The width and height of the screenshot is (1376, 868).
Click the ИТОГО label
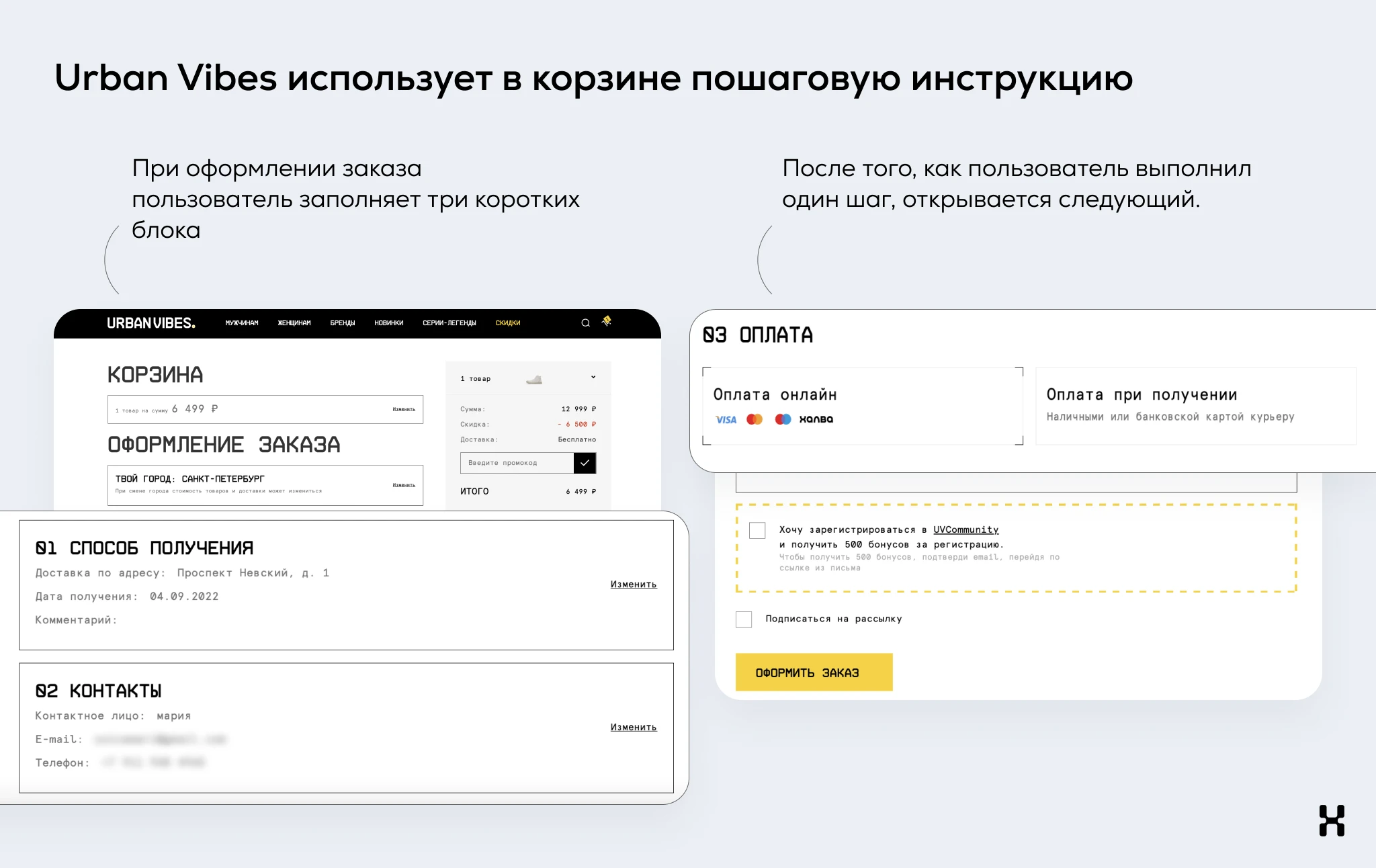click(x=474, y=492)
